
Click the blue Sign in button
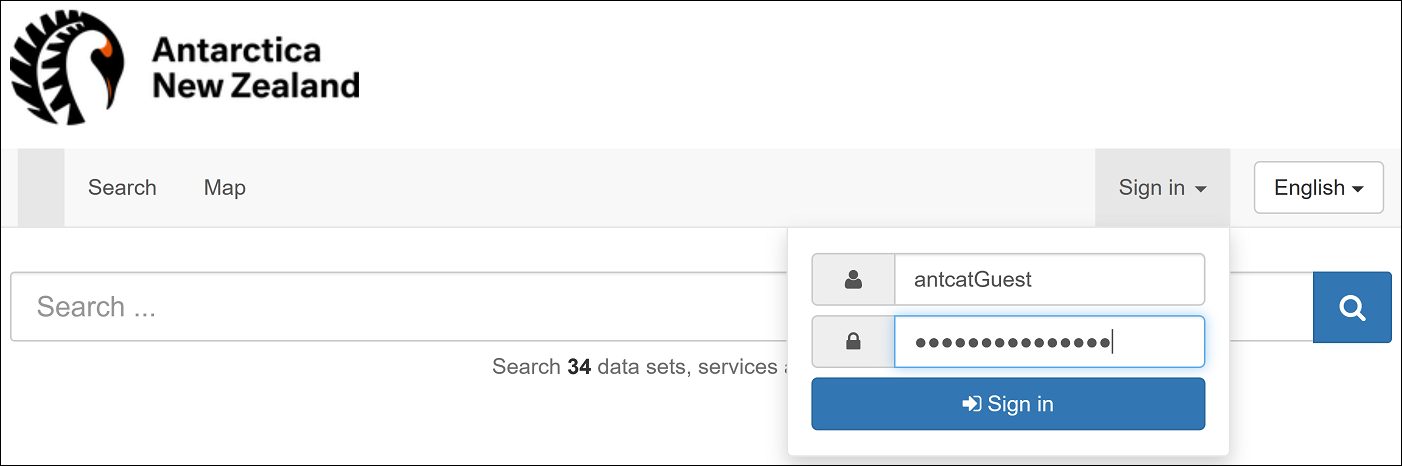click(1008, 404)
